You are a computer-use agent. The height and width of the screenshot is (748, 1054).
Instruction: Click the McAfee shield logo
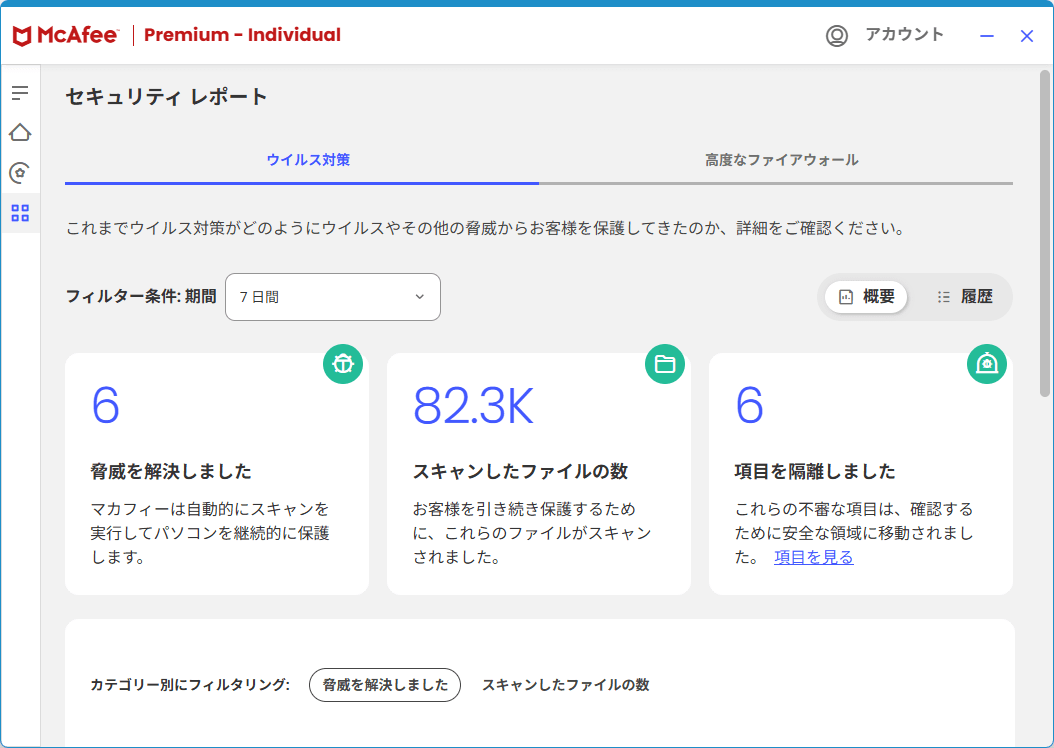[22, 36]
